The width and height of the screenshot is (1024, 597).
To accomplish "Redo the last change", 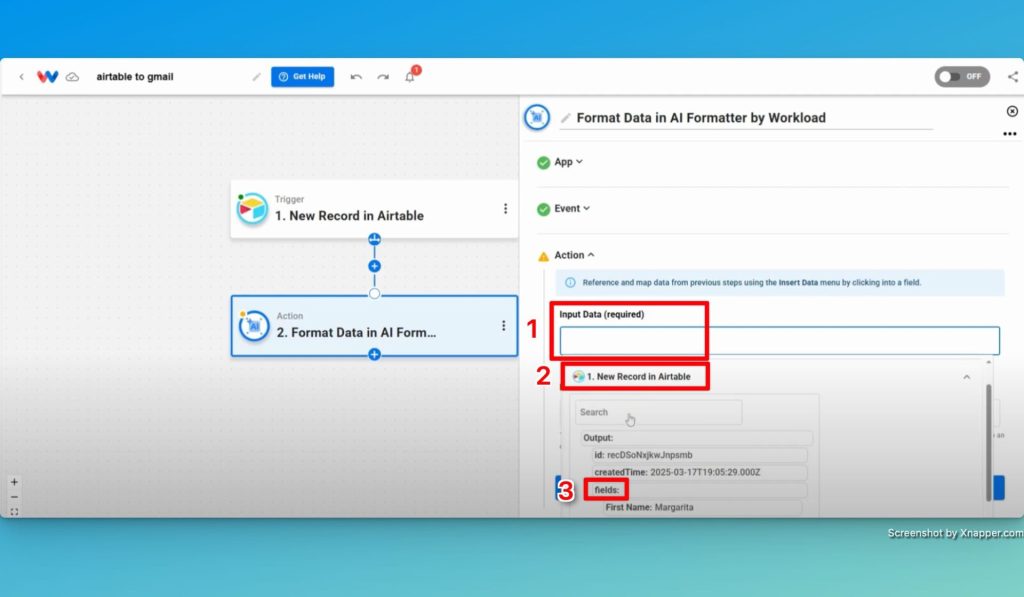I will click(383, 77).
